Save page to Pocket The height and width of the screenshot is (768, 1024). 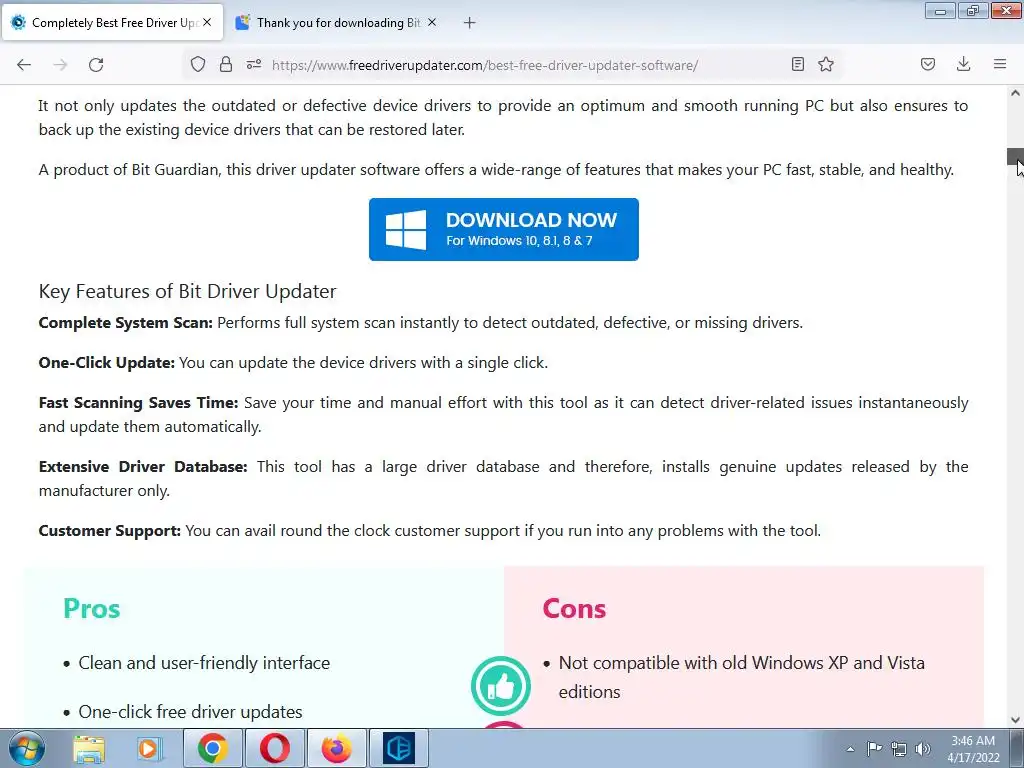click(928, 64)
